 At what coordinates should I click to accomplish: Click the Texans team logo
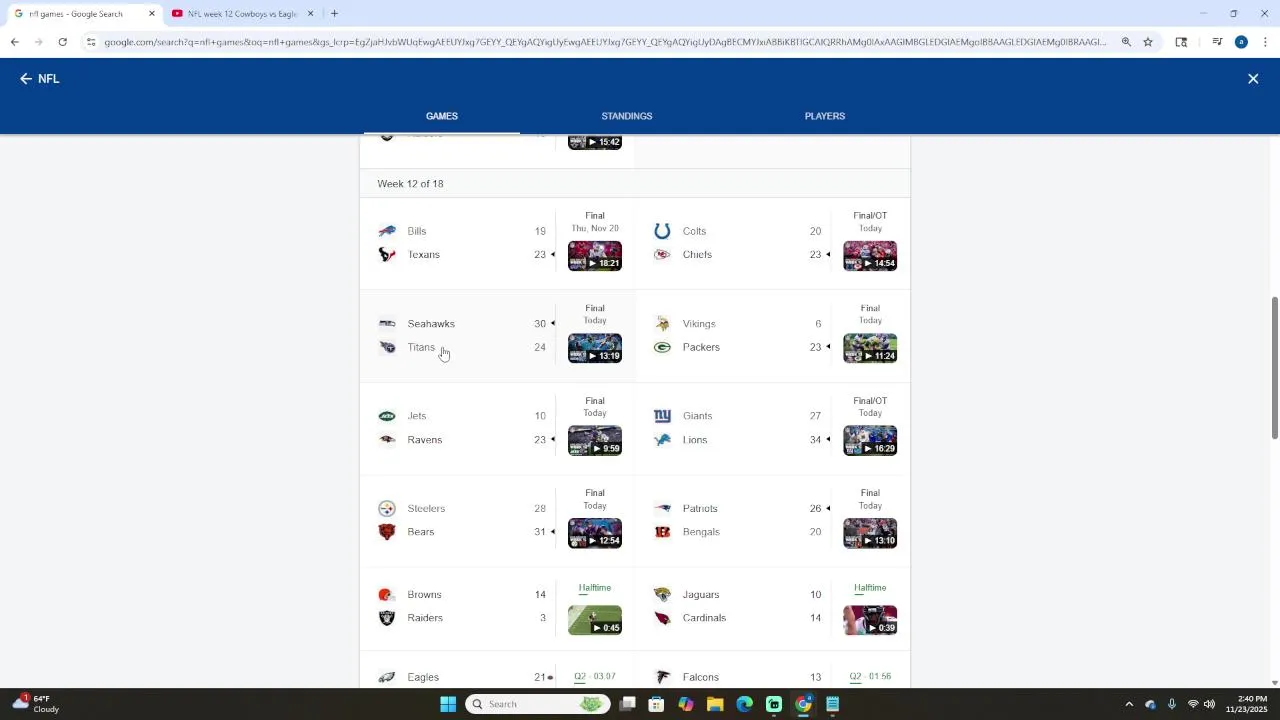tap(387, 255)
